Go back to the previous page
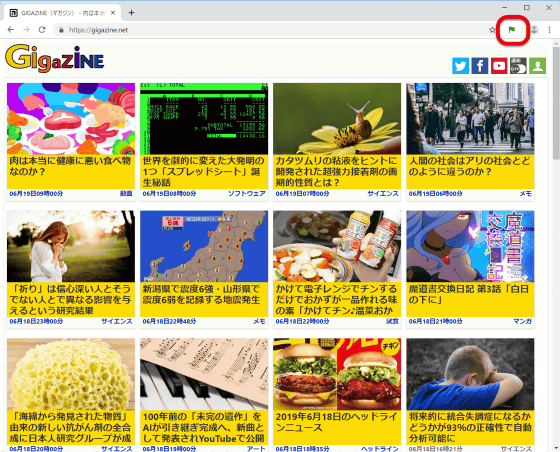The height and width of the screenshot is (452, 560). pos(11,30)
